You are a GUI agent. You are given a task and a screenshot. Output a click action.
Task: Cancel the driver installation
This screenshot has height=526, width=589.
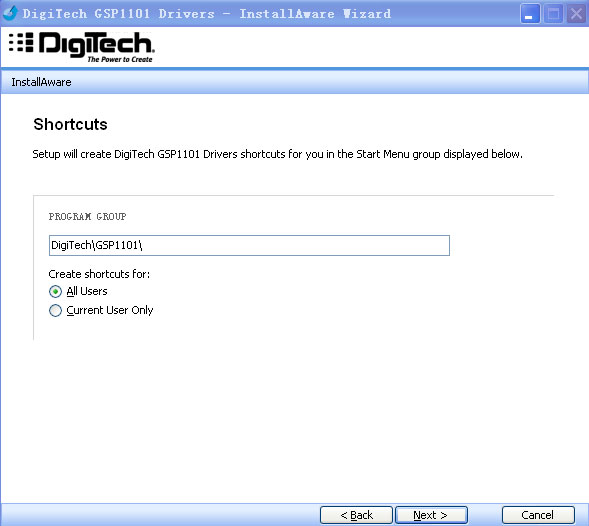tap(538, 515)
